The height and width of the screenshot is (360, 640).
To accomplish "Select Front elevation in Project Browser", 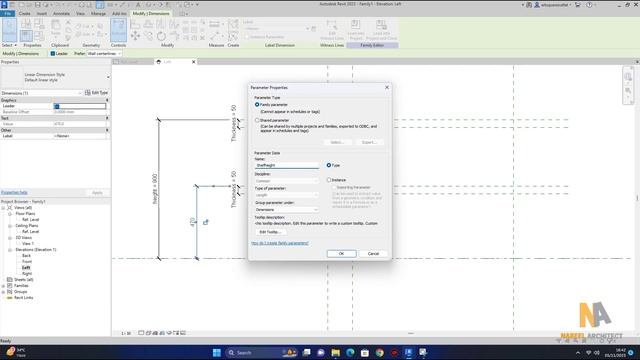I will [27, 262].
